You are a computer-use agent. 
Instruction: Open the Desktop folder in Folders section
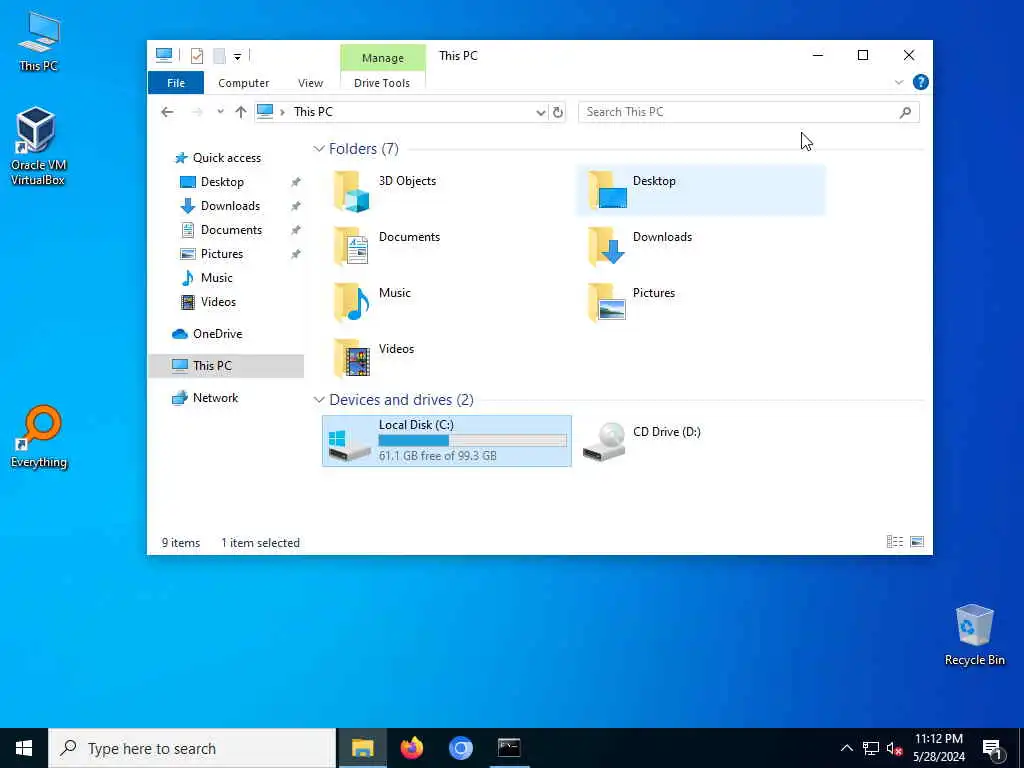(x=701, y=191)
